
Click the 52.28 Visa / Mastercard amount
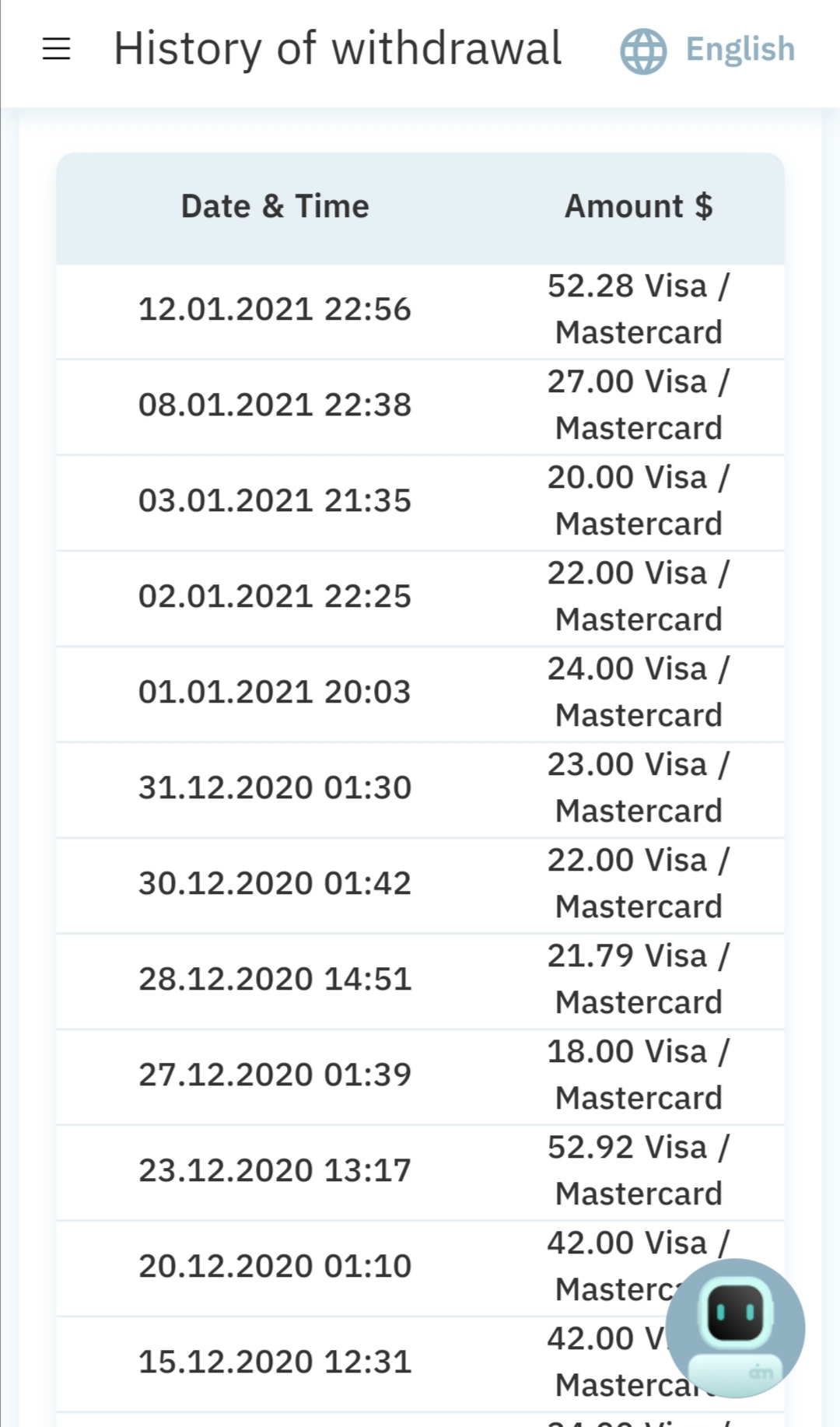click(638, 309)
